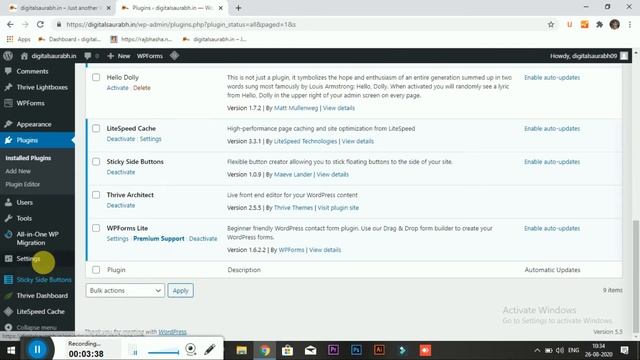Viewport: 640px width, 360px height.
Task: Delete the Hello Dolly plugin
Action: (x=142, y=88)
